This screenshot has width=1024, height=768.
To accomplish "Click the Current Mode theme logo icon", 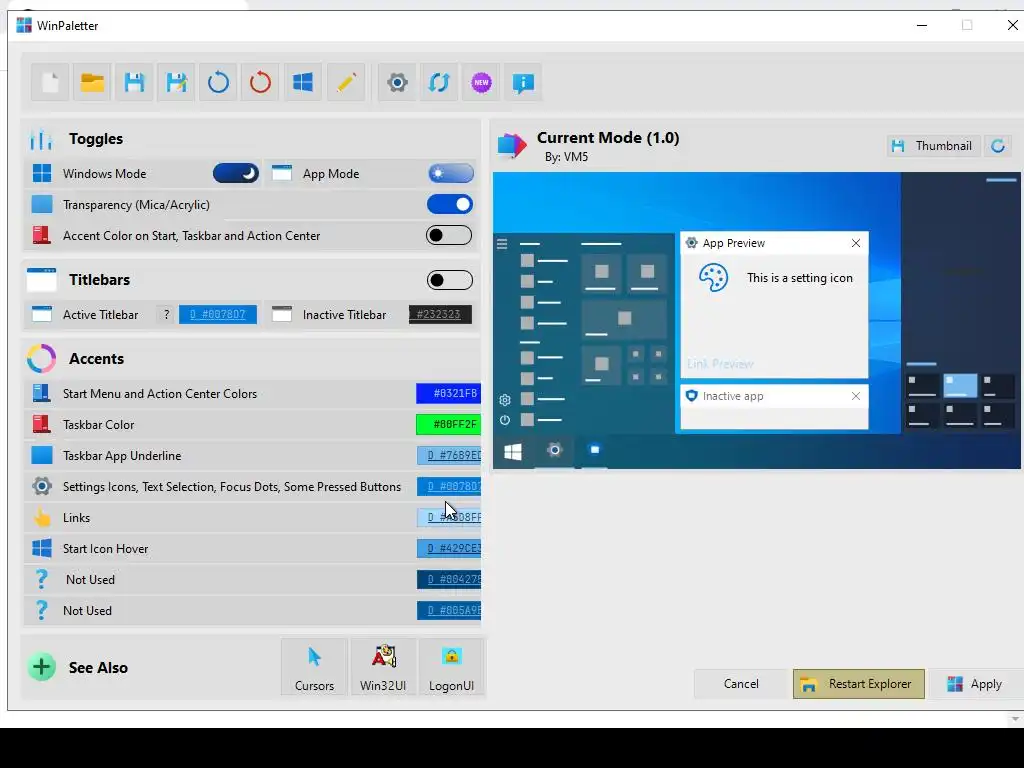I will [511, 145].
